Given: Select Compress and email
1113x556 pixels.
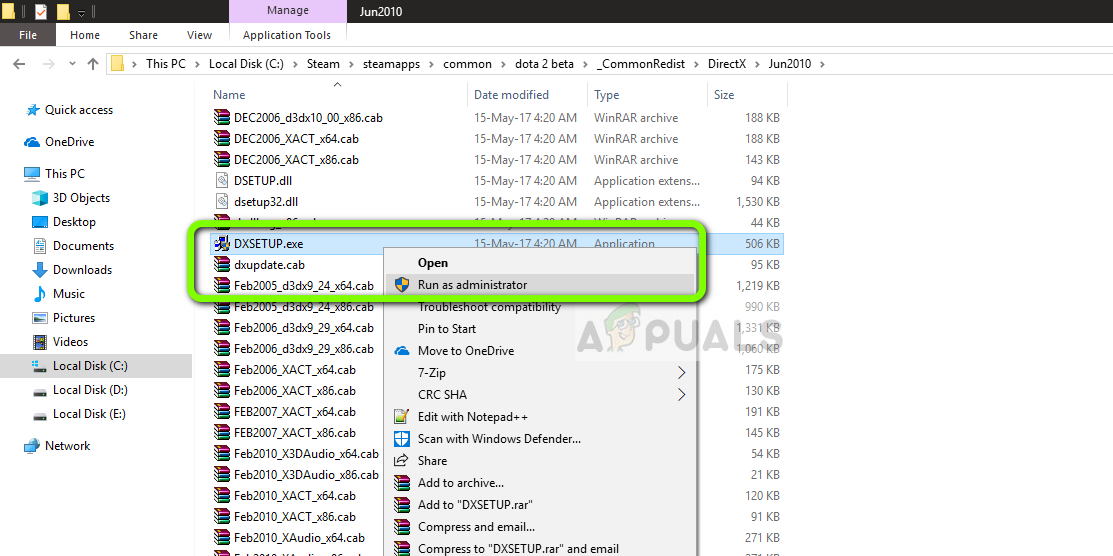Looking at the screenshot, I should pyautogui.click(x=541, y=527).
